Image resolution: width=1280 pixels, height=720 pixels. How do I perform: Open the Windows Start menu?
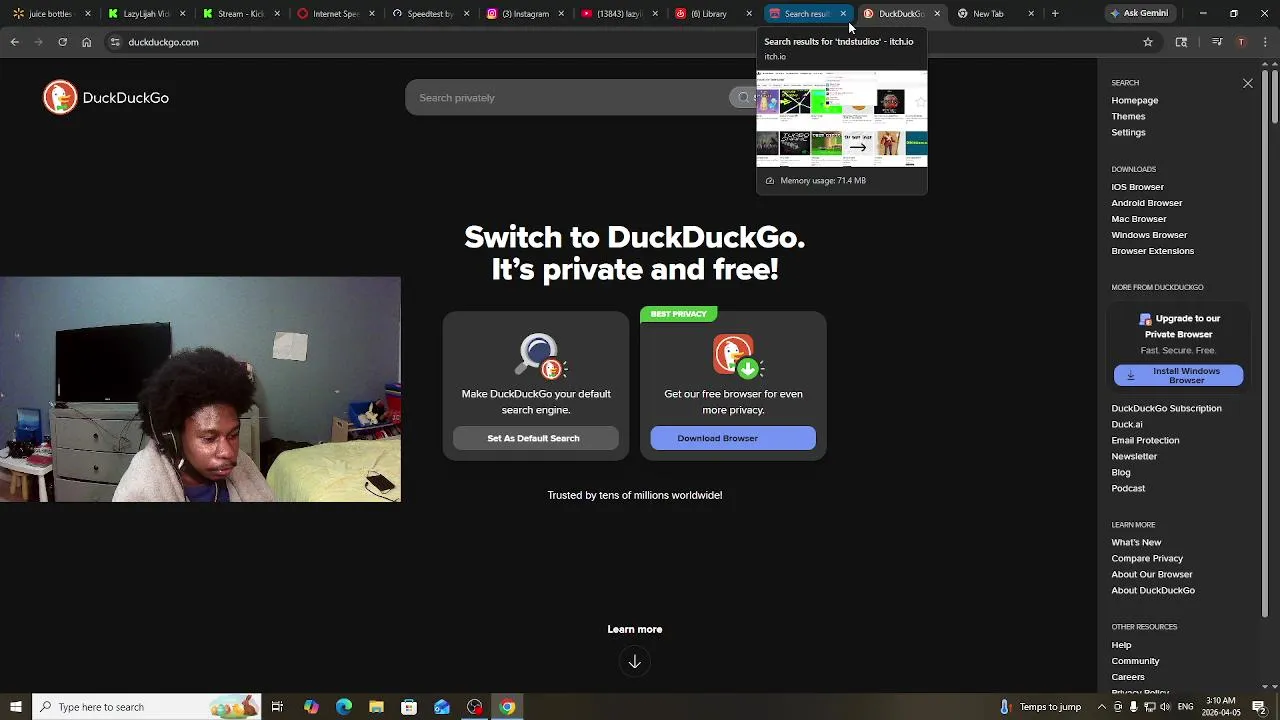[15, 707]
